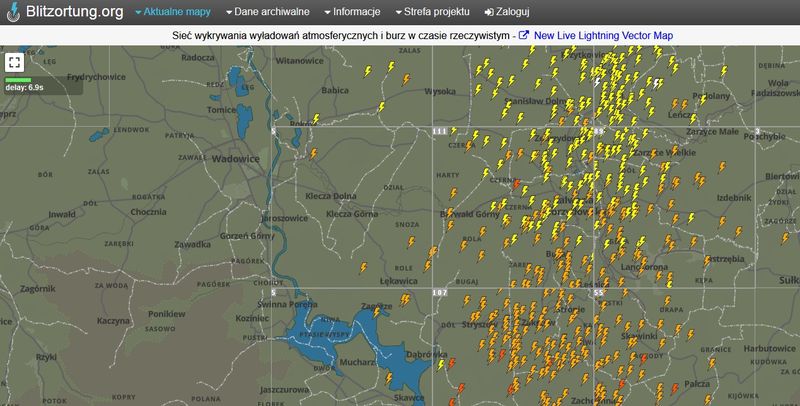Click the orange lightning marker above Wysoka
The image size is (800, 406).
pyautogui.click(x=405, y=80)
